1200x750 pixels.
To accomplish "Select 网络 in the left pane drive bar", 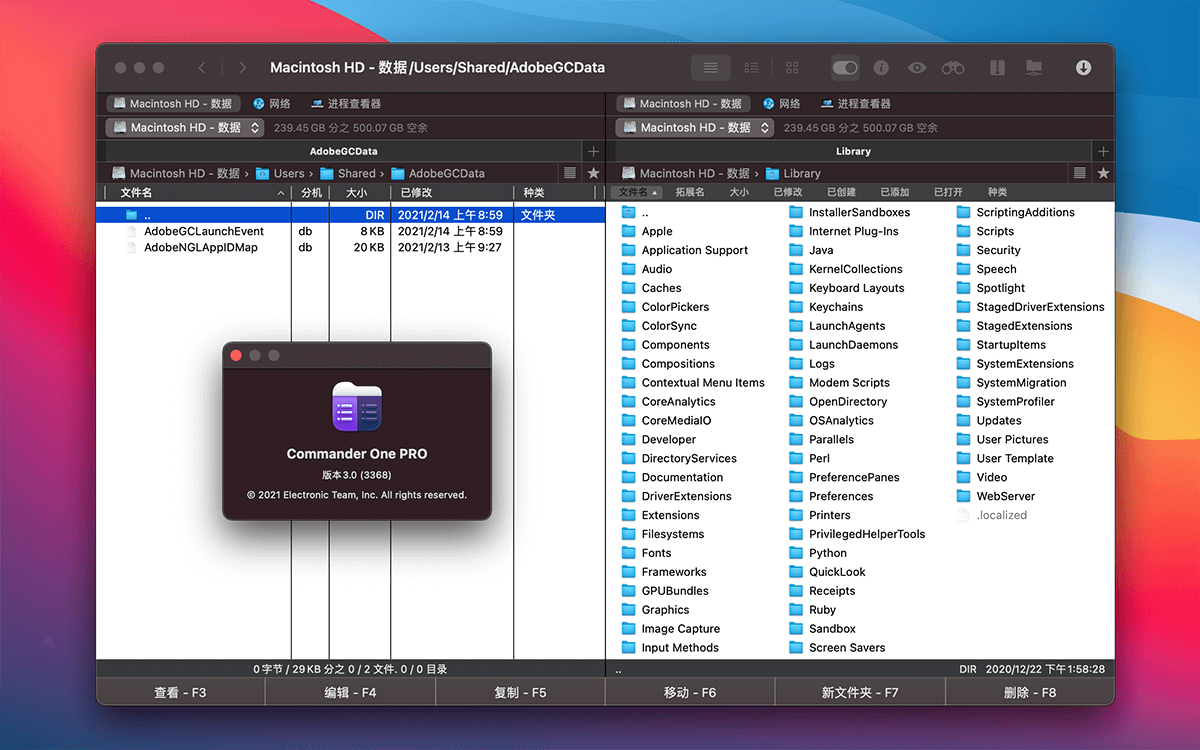I will pyautogui.click(x=271, y=103).
